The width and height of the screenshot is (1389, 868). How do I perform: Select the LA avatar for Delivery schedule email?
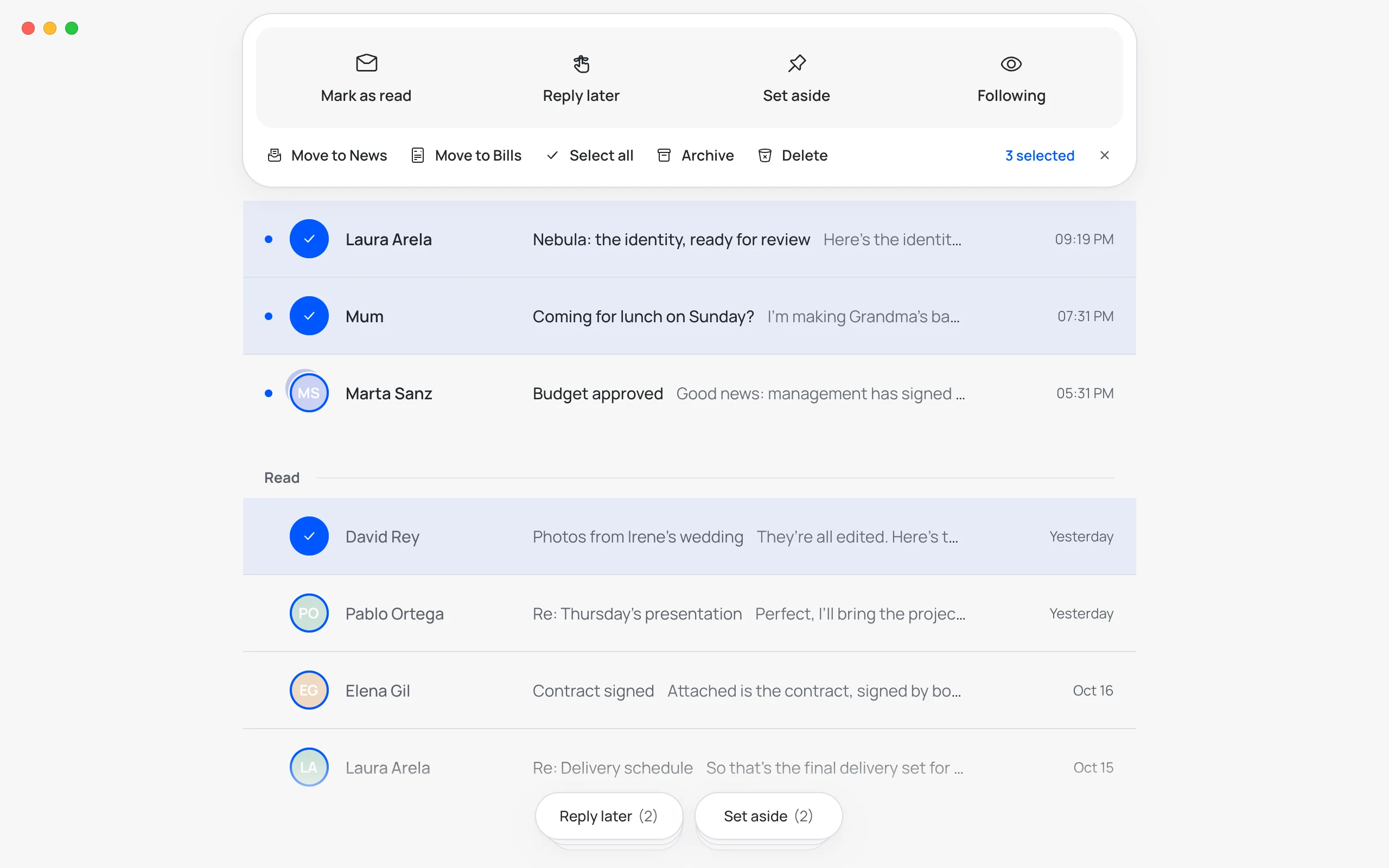click(x=309, y=767)
